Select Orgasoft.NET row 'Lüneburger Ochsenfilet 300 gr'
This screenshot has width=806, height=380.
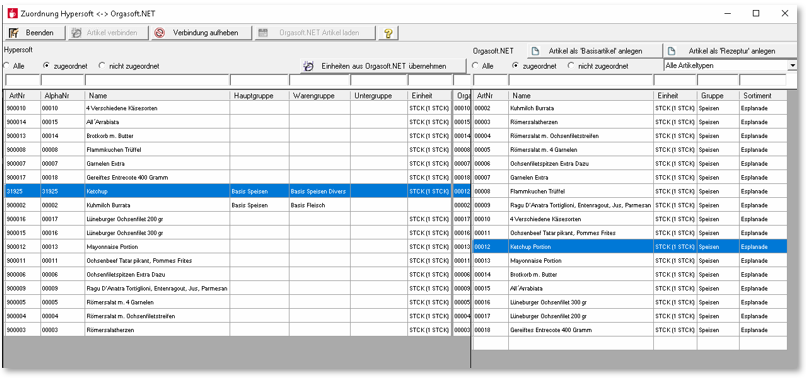[x=630, y=302]
